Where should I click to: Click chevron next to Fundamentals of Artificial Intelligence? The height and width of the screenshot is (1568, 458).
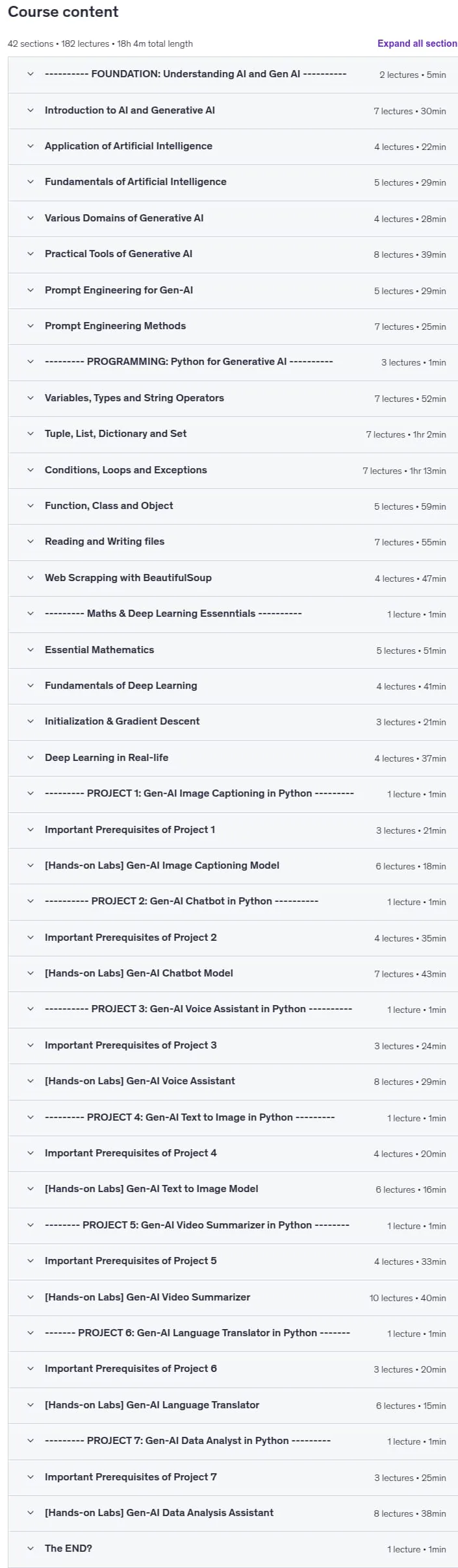coord(30,182)
